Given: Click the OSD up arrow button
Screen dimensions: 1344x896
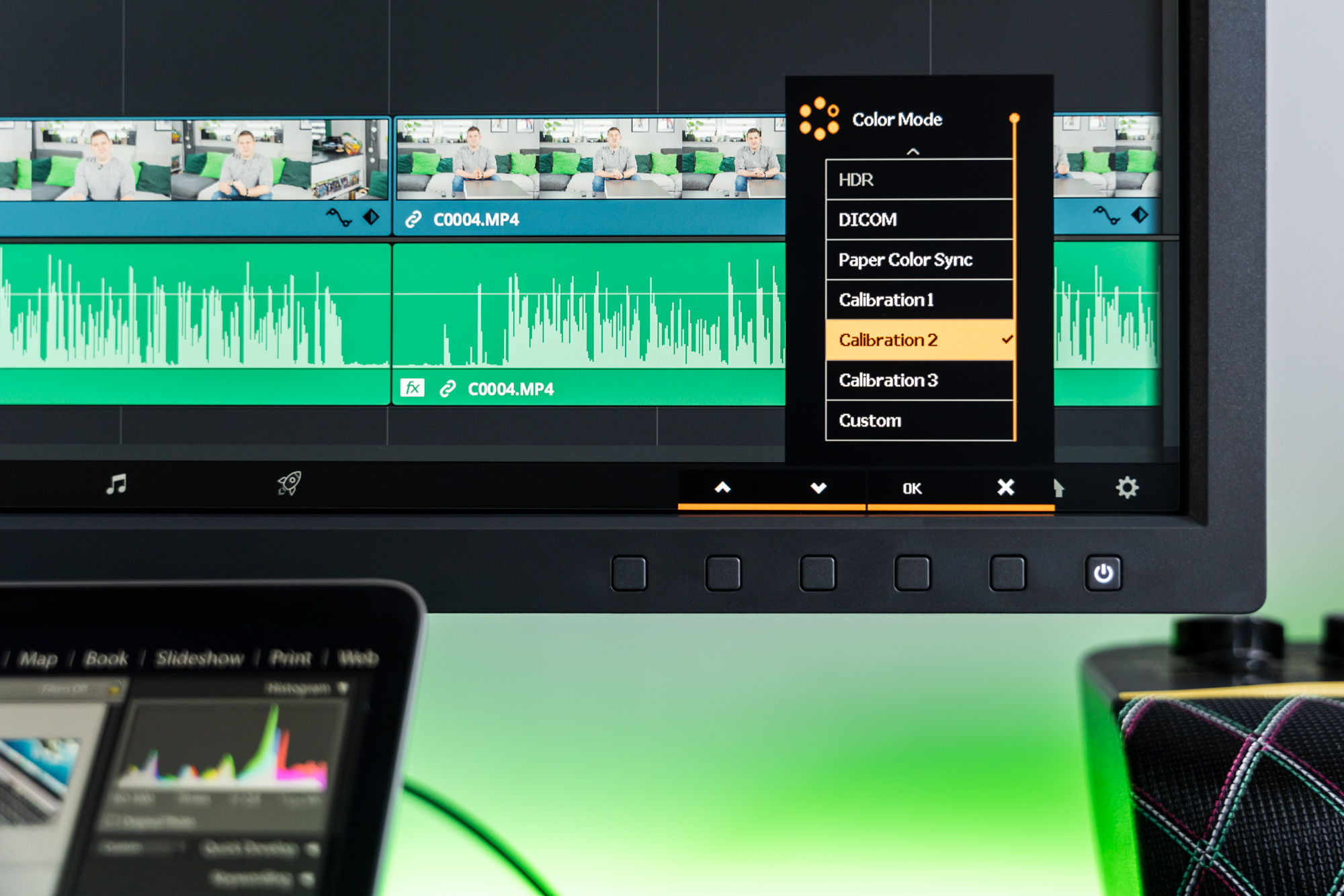Looking at the screenshot, I should pyautogui.click(x=722, y=487).
